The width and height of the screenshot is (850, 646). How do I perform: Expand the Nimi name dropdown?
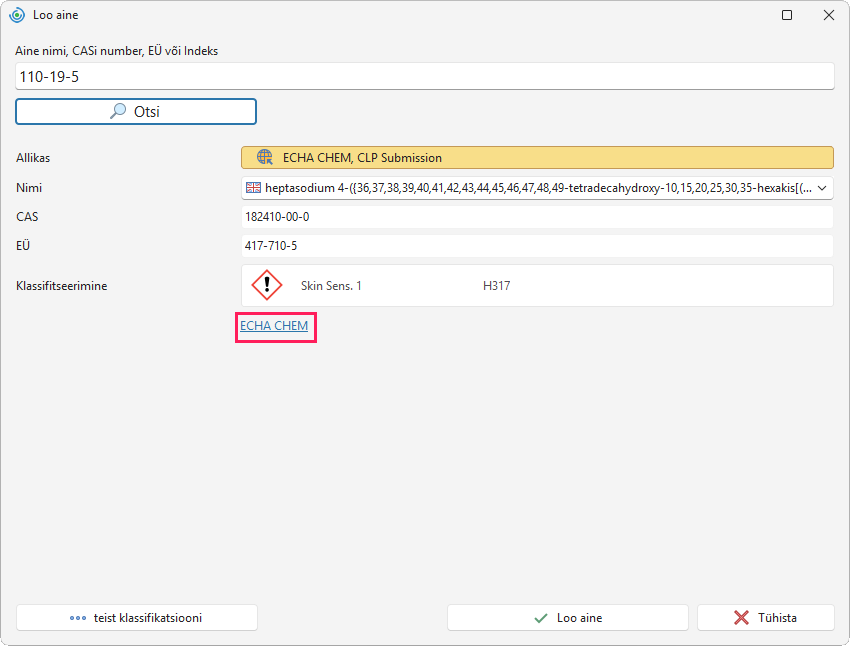pos(822,188)
